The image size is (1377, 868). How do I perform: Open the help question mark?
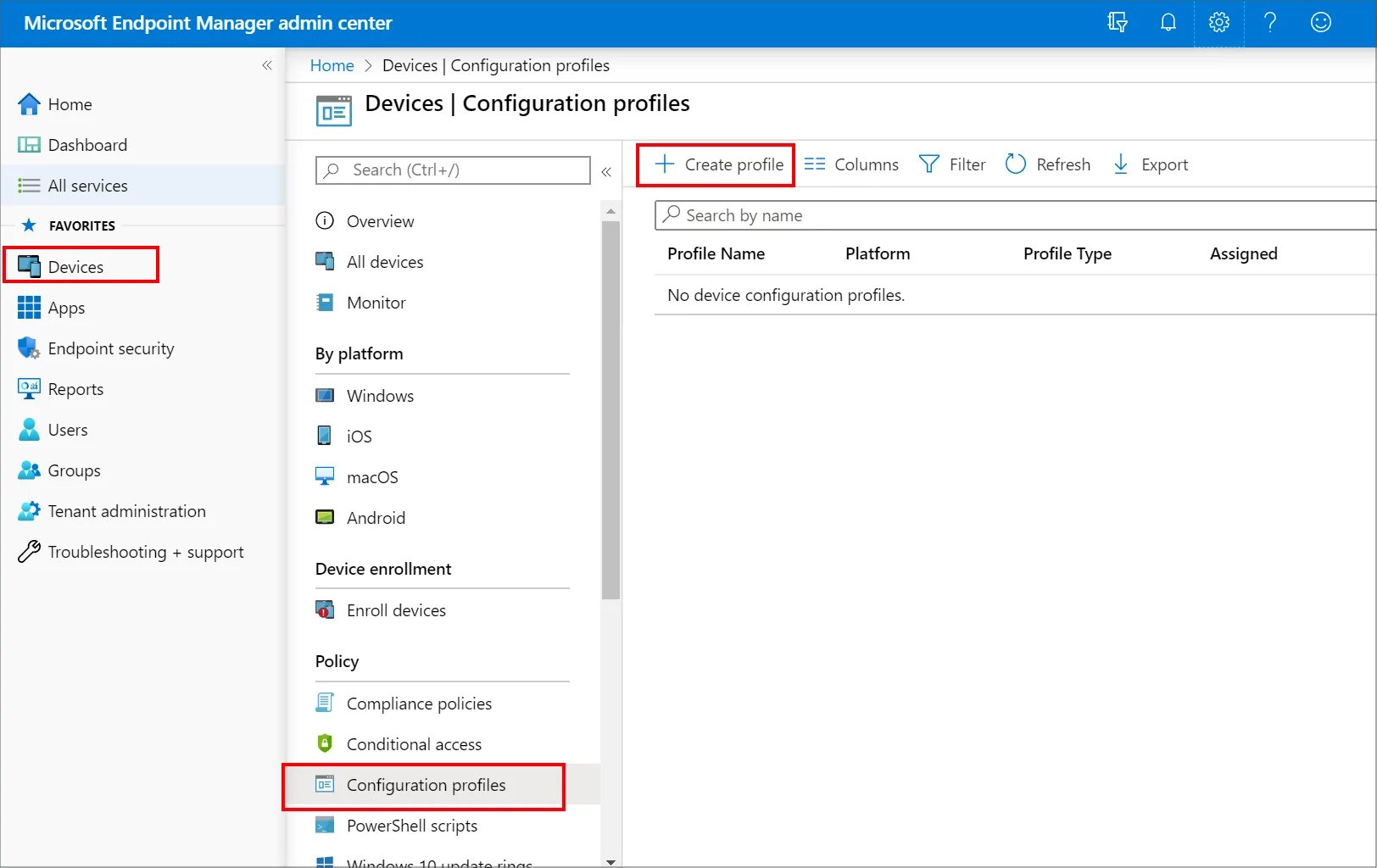pyautogui.click(x=1270, y=23)
